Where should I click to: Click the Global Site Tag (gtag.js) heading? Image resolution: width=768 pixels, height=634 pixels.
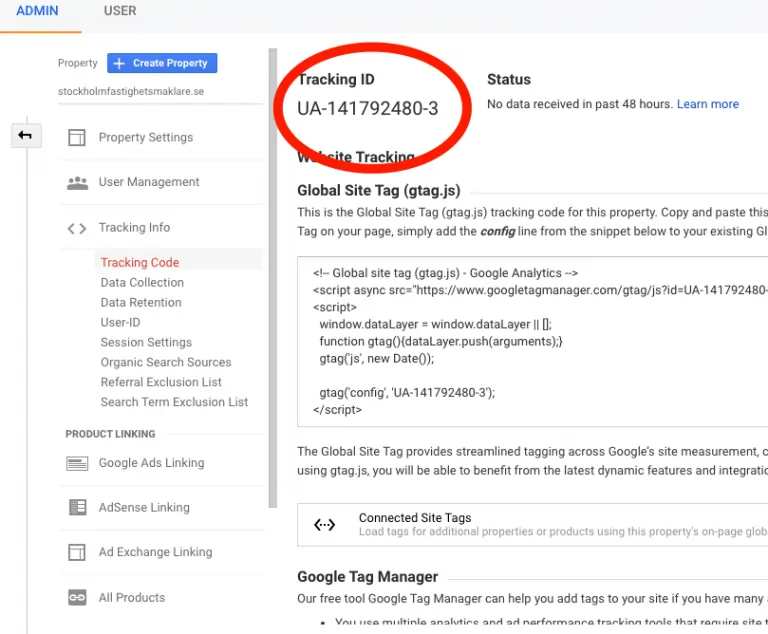pyautogui.click(x=379, y=191)
